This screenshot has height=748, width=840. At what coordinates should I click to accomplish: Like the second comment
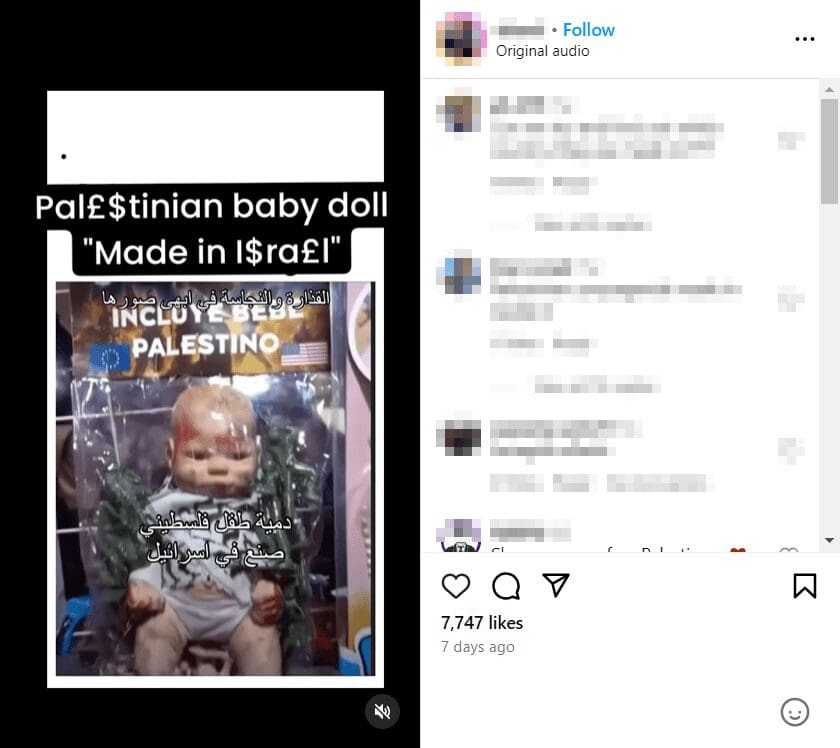(x=791, y=299)
